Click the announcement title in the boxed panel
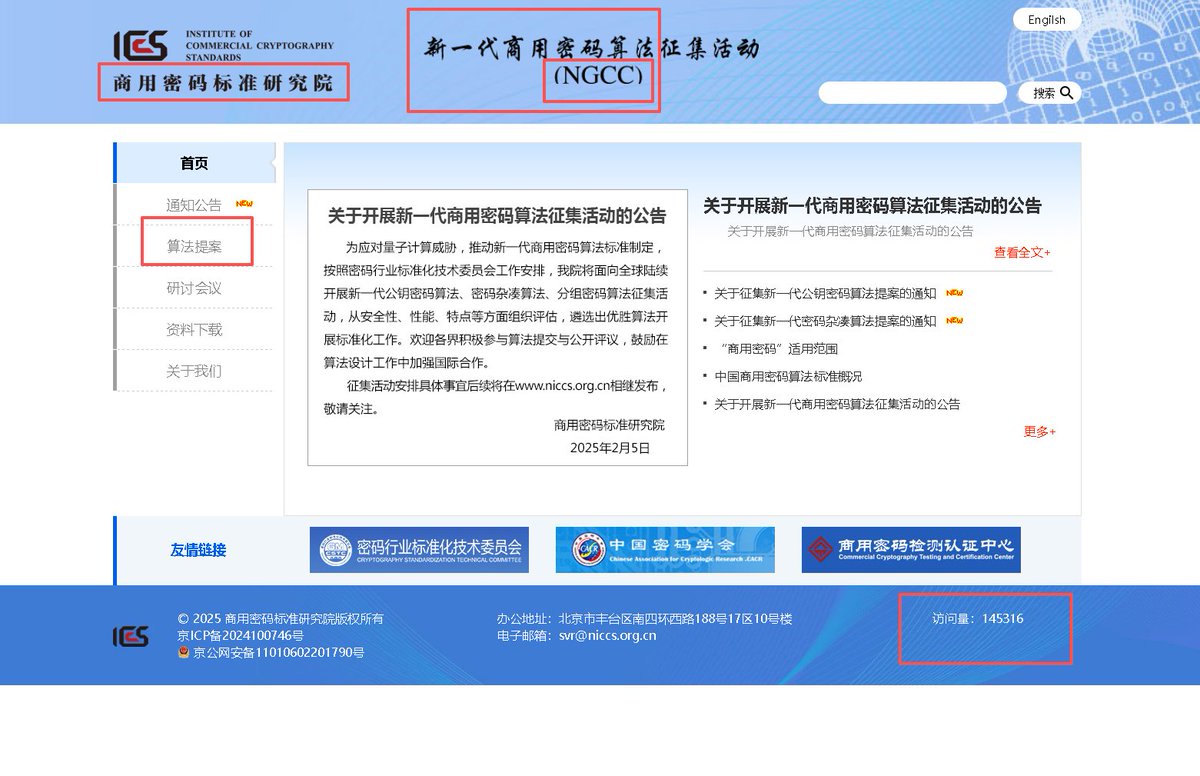The height and width of the screenshot is (776, 1200). pos(497,217)
